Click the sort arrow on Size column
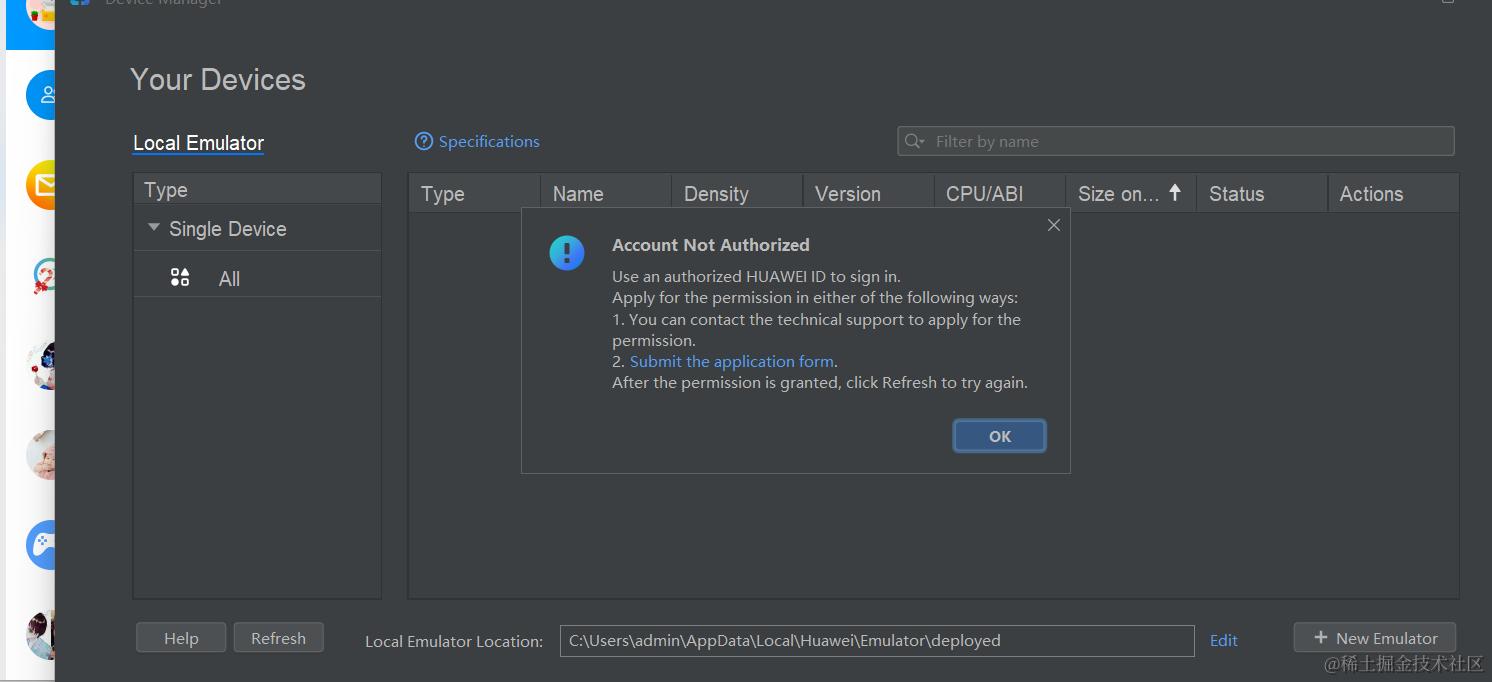 [x=1175, y=193]
